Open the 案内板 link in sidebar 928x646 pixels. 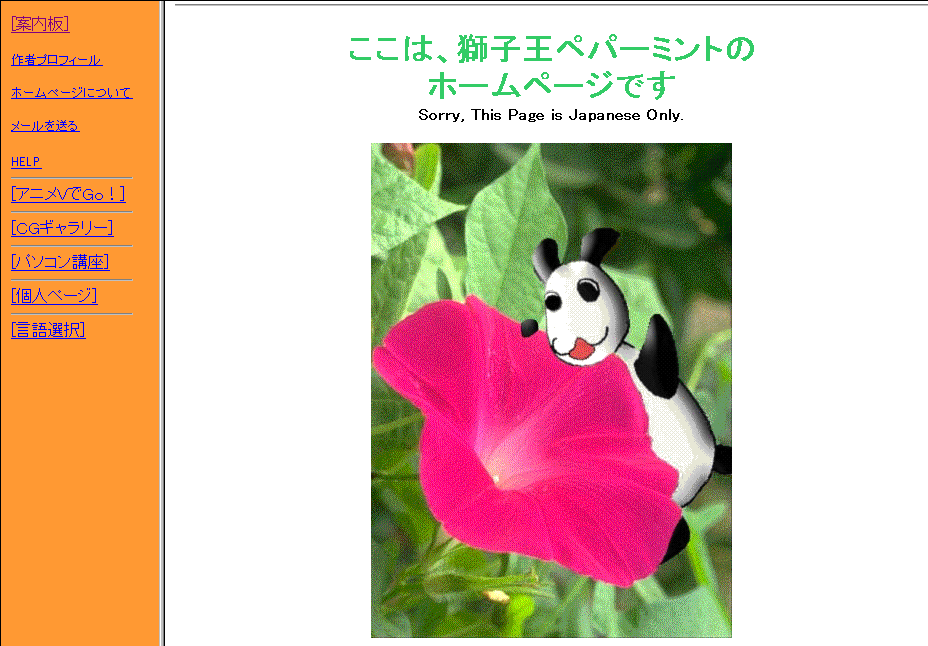[x=40, y=24]
